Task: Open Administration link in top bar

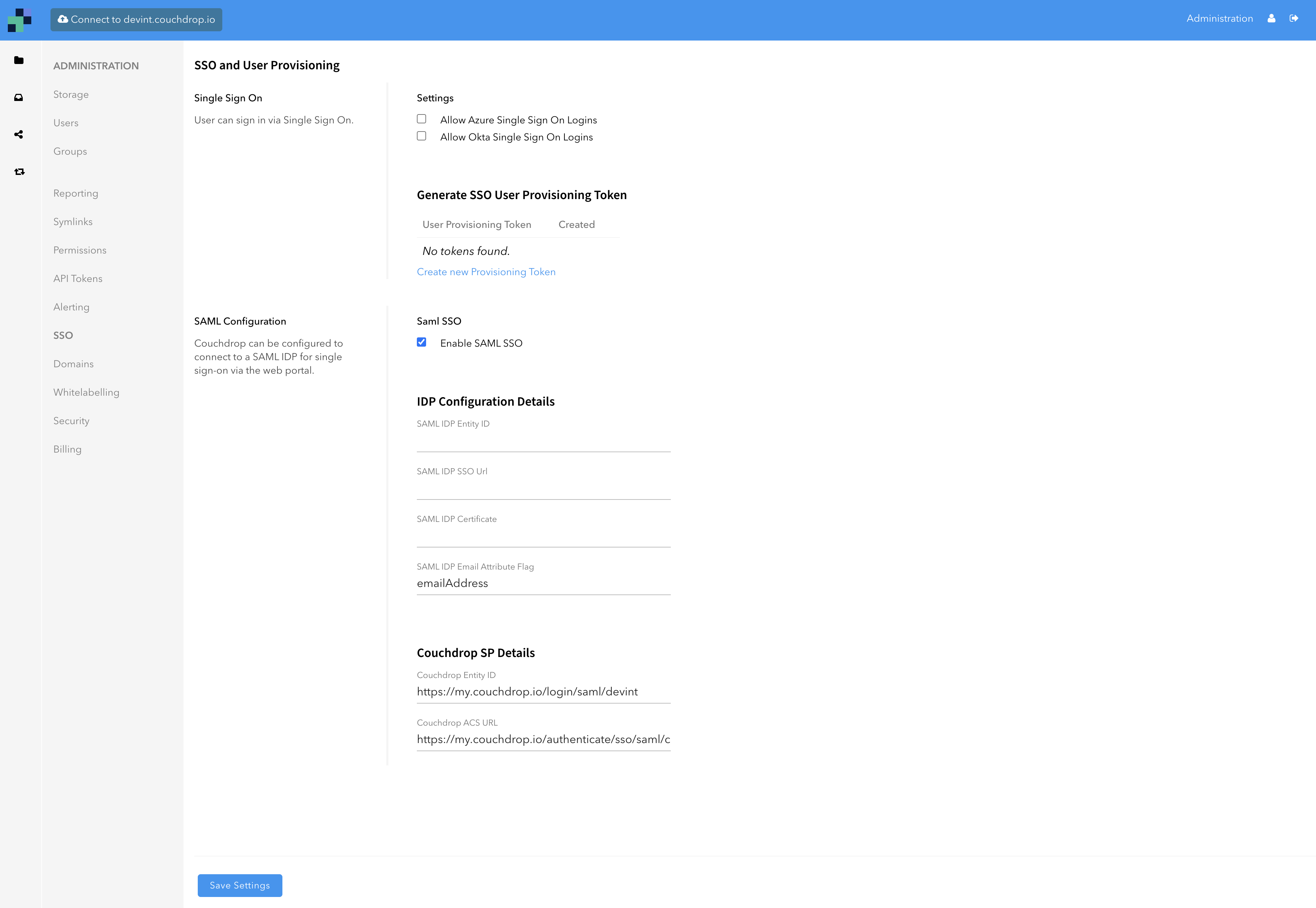Action: 1219,19
